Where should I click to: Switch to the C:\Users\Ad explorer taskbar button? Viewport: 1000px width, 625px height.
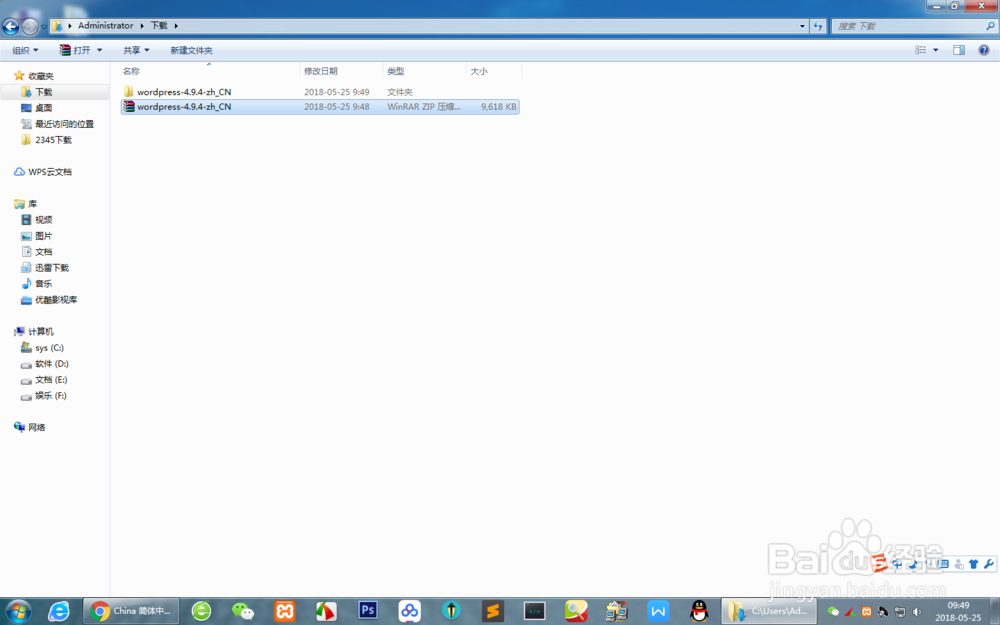point(769,611)
